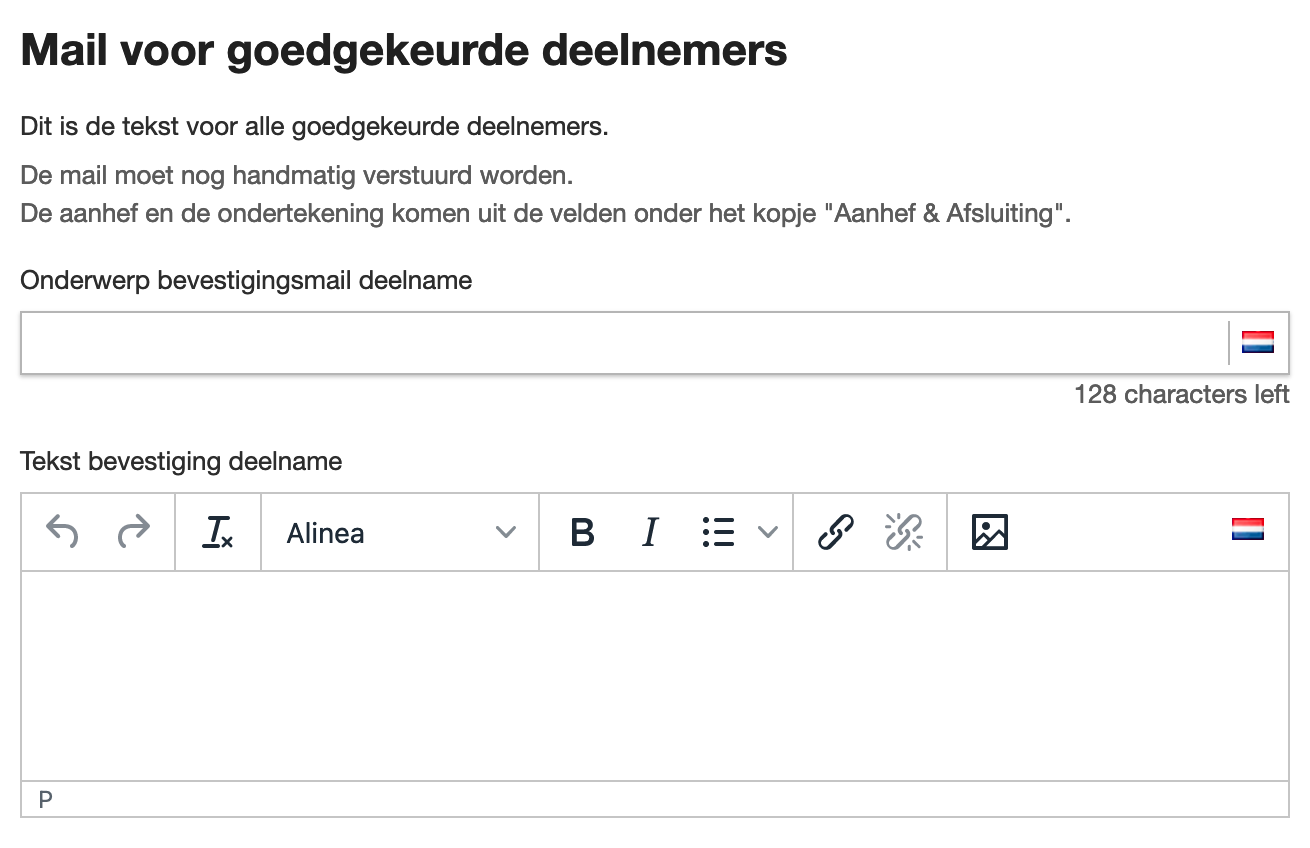This screenshot has height=848, width=1310.
Task: Click the 'Tekst bevestiging deelname' label
Action: click(x=181, y=461)
